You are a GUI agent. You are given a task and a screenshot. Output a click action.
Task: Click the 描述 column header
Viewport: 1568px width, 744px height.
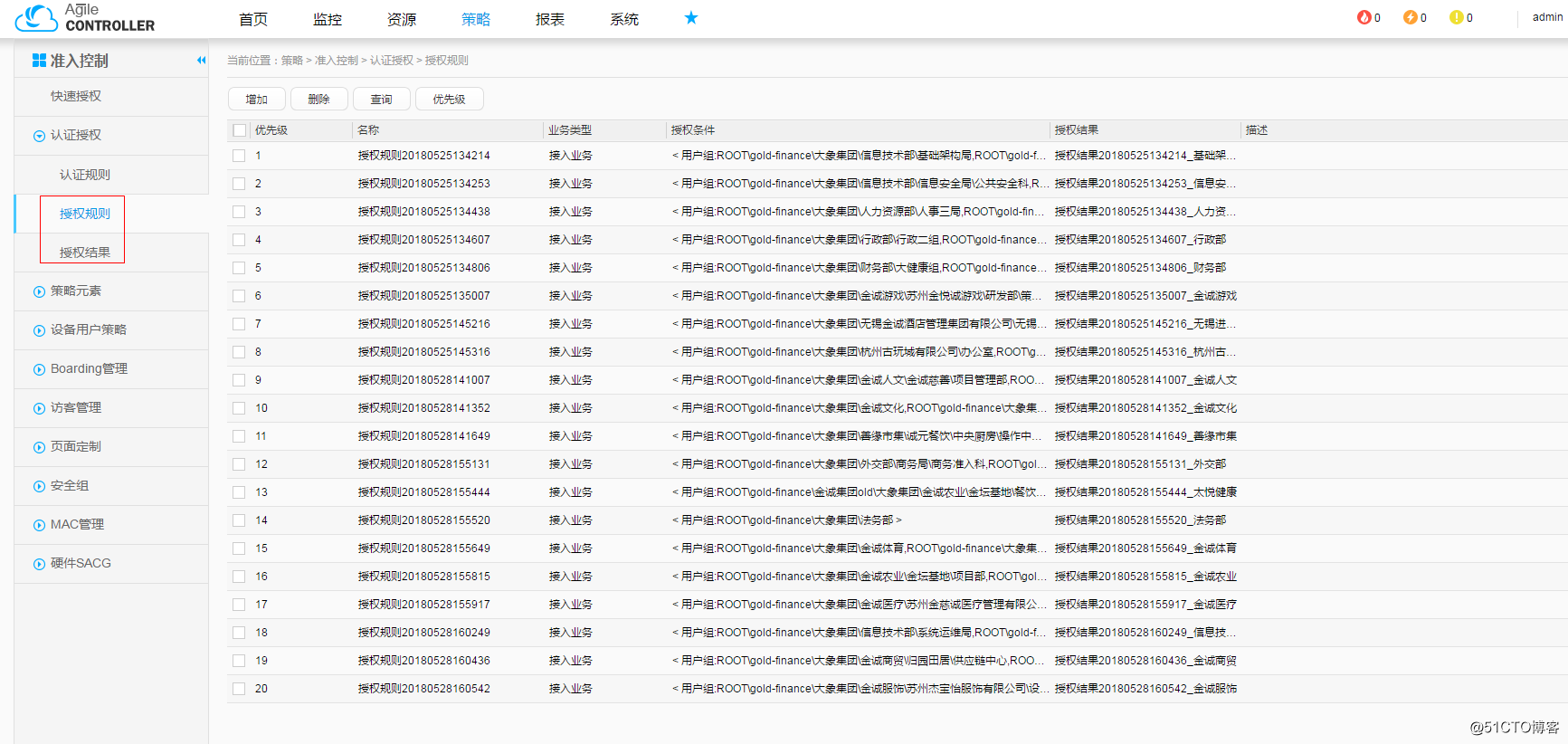click(x=1257, y=130)
